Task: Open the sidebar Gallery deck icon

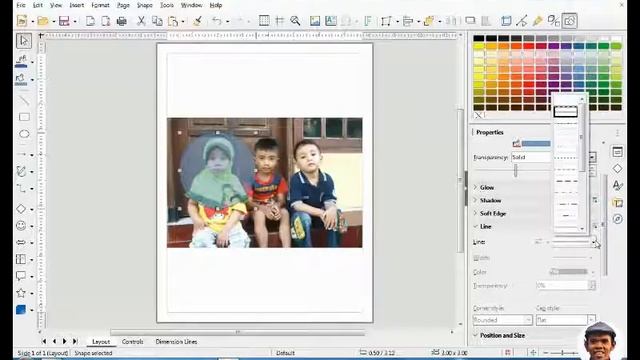Action: pyautogui.click(x=618, y=202)
